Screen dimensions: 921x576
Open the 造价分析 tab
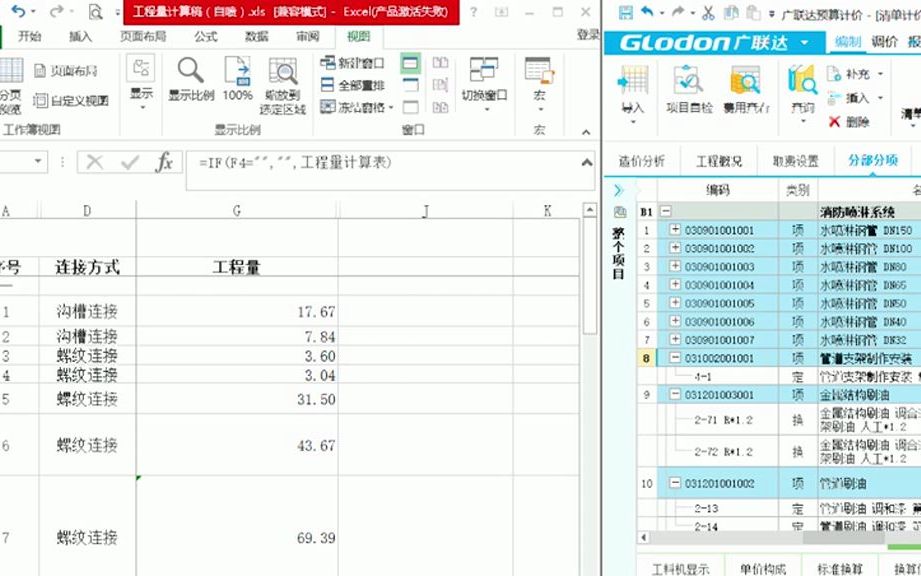(641, 160)
